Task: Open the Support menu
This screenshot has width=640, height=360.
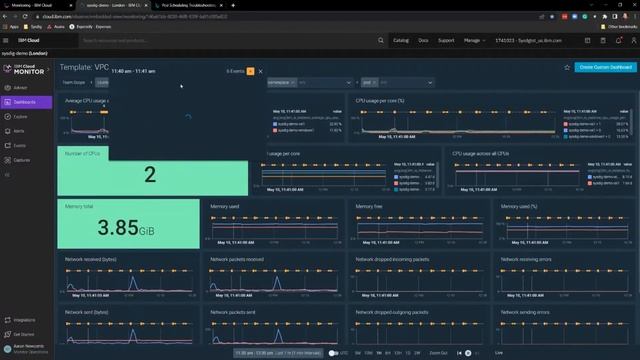Action: tap(446, 40)
